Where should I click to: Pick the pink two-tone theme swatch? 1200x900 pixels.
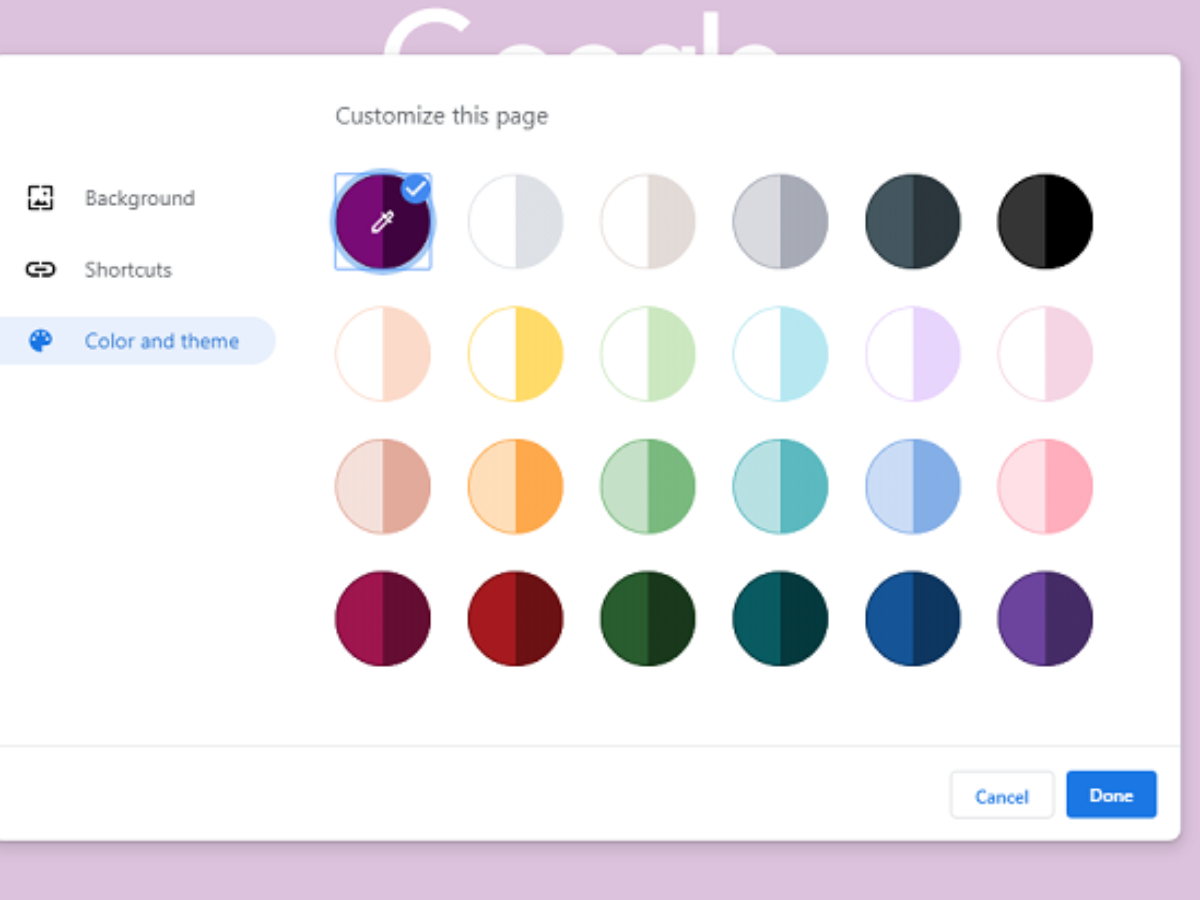click(1045, 487)
